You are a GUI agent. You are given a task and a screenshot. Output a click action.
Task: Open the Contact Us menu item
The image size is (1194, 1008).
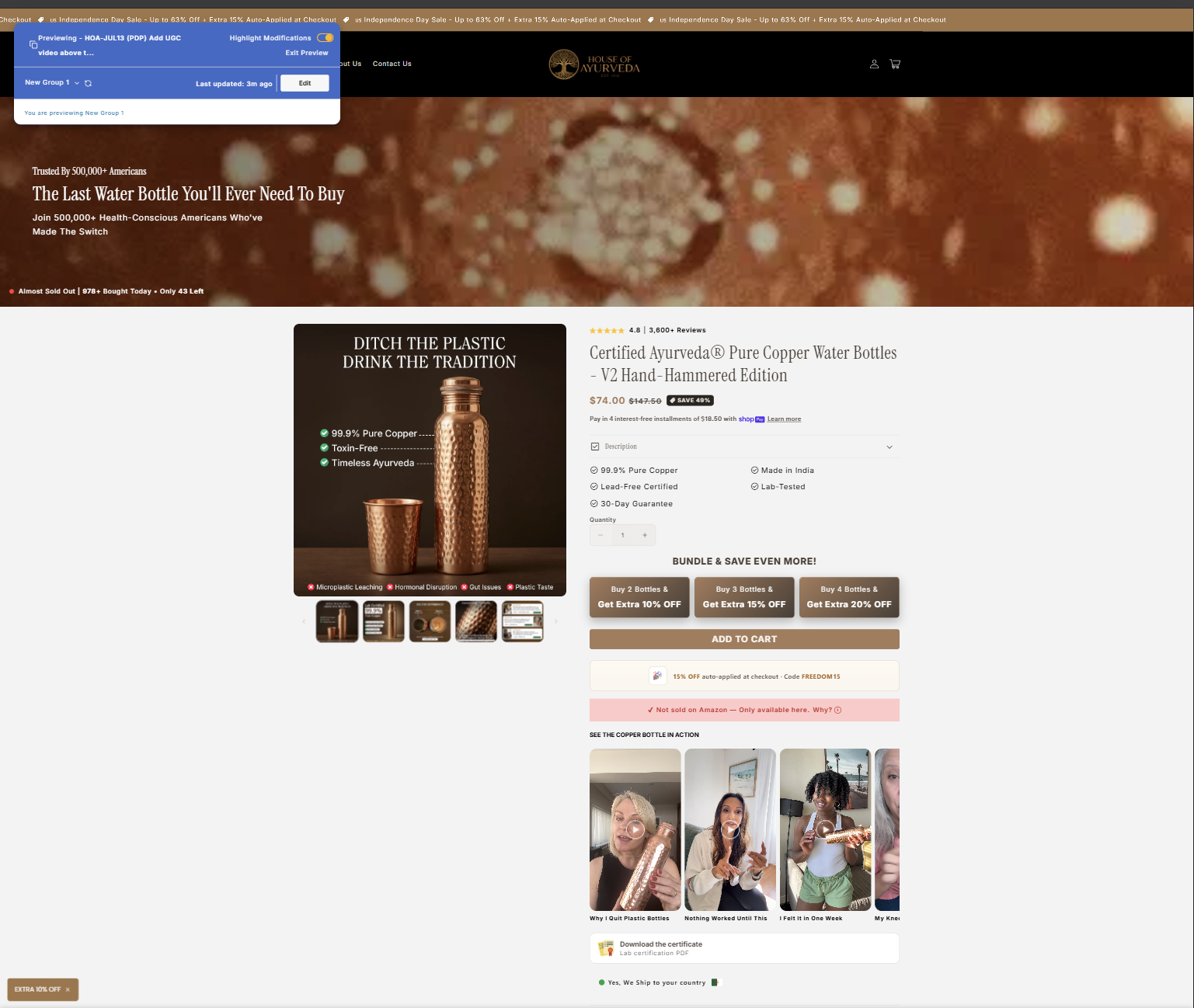[x=392, y=64]
